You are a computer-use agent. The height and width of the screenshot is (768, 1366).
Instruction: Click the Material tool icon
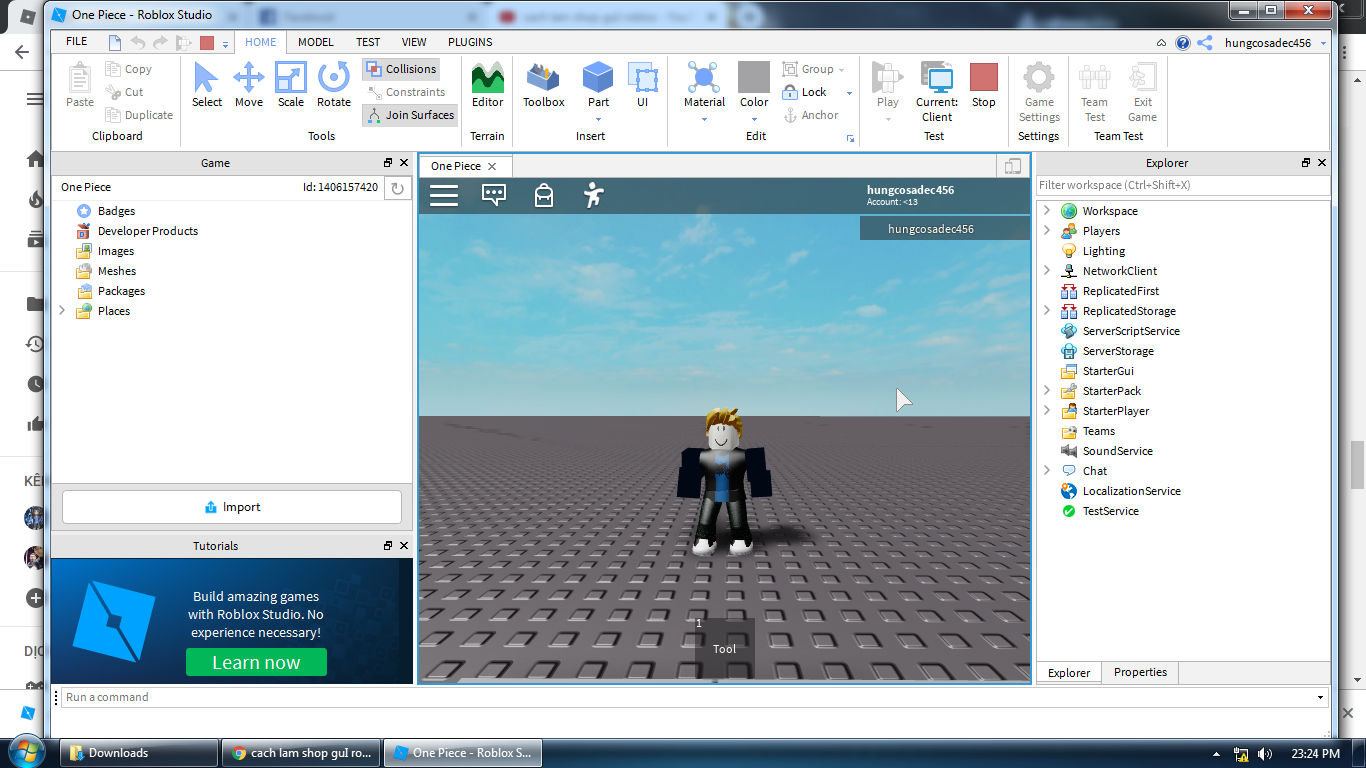point(705,78)
